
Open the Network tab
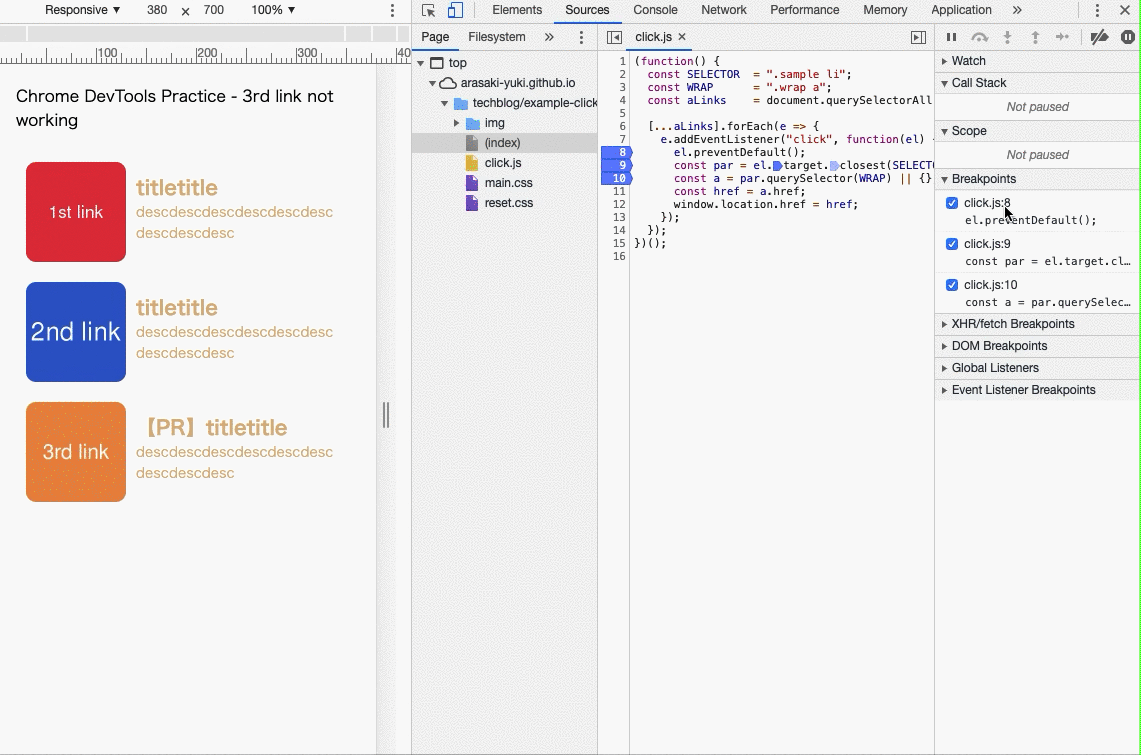[723, 10]
